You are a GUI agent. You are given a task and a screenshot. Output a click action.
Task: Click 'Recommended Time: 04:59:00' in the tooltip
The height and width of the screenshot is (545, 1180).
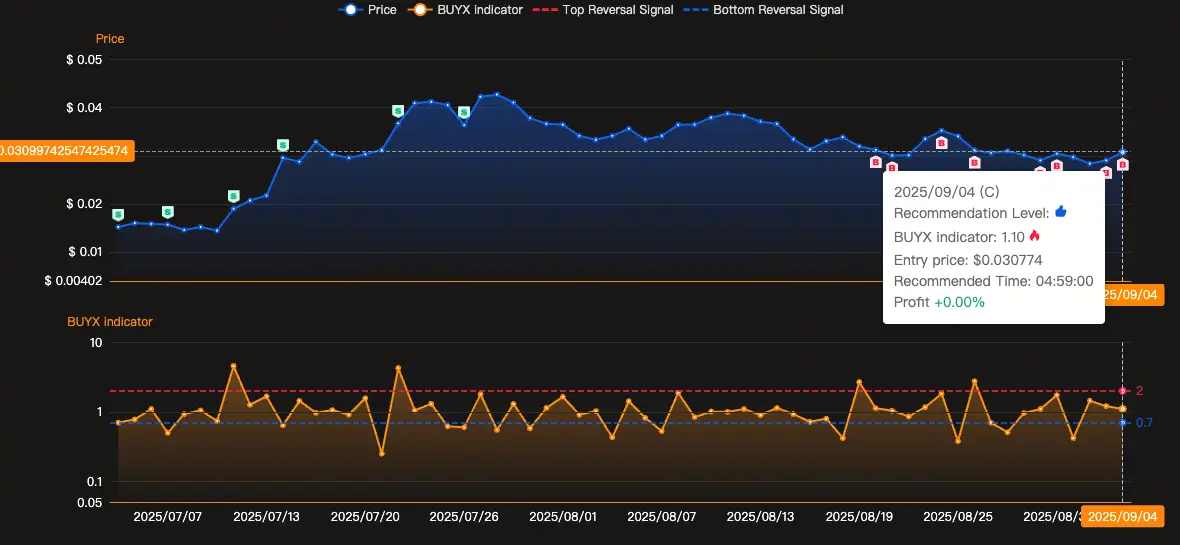coord(993,281)
